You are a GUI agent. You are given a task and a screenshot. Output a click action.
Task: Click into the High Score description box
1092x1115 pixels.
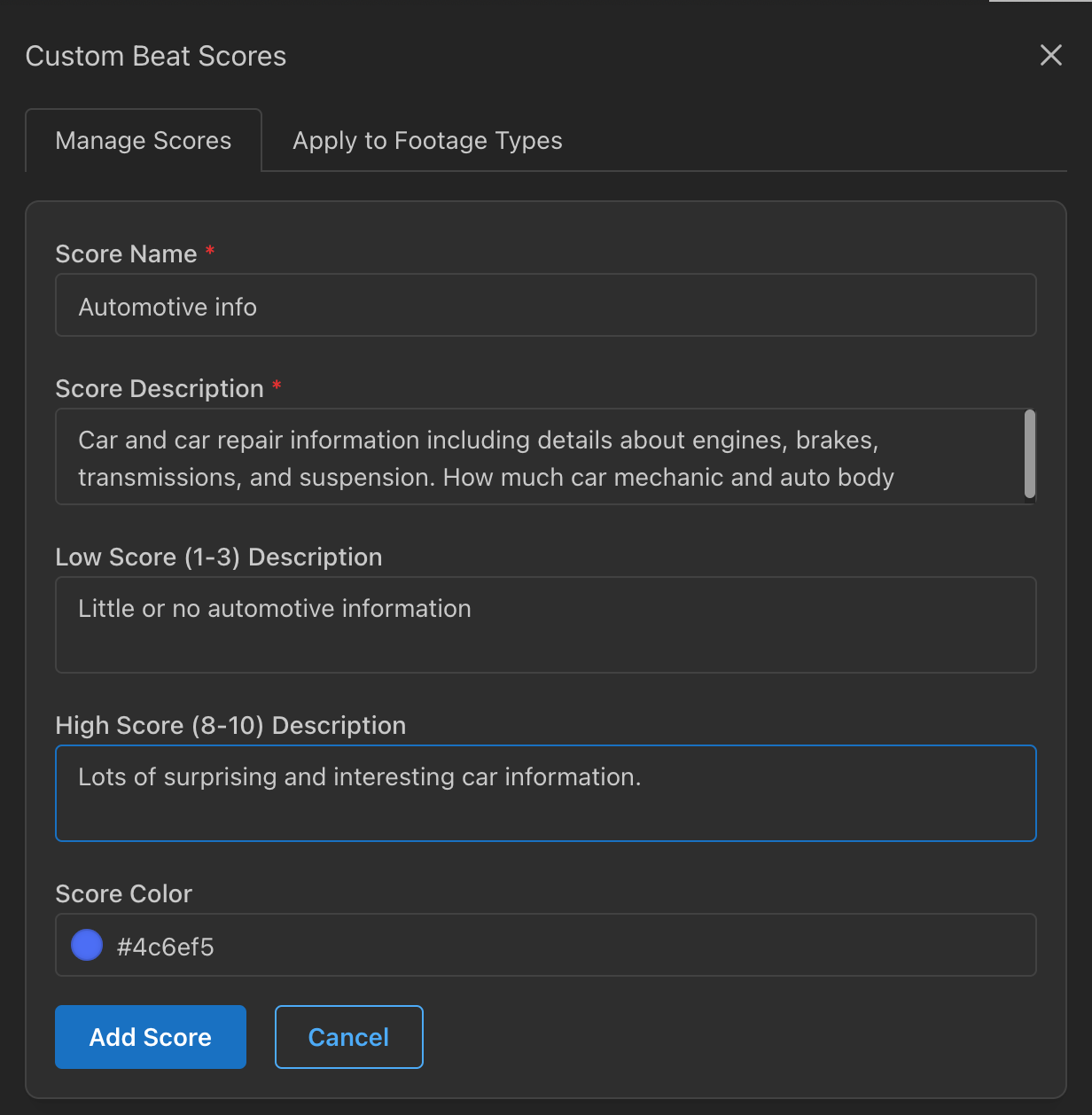546,793
